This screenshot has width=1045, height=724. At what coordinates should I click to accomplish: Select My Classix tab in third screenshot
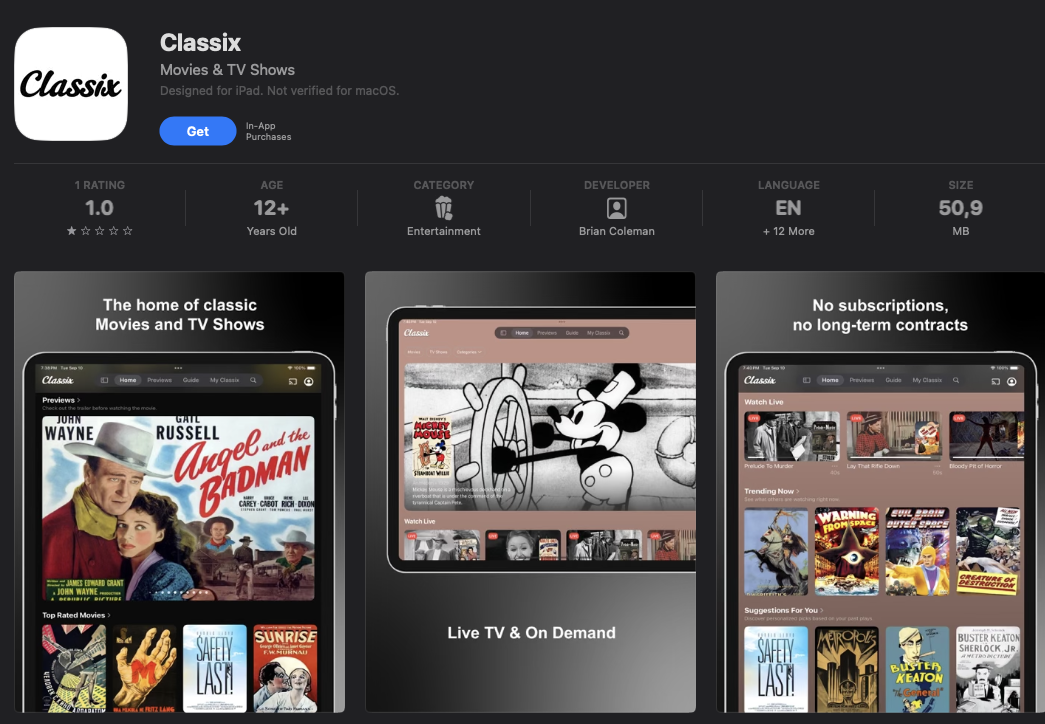(x=927, y=380)
